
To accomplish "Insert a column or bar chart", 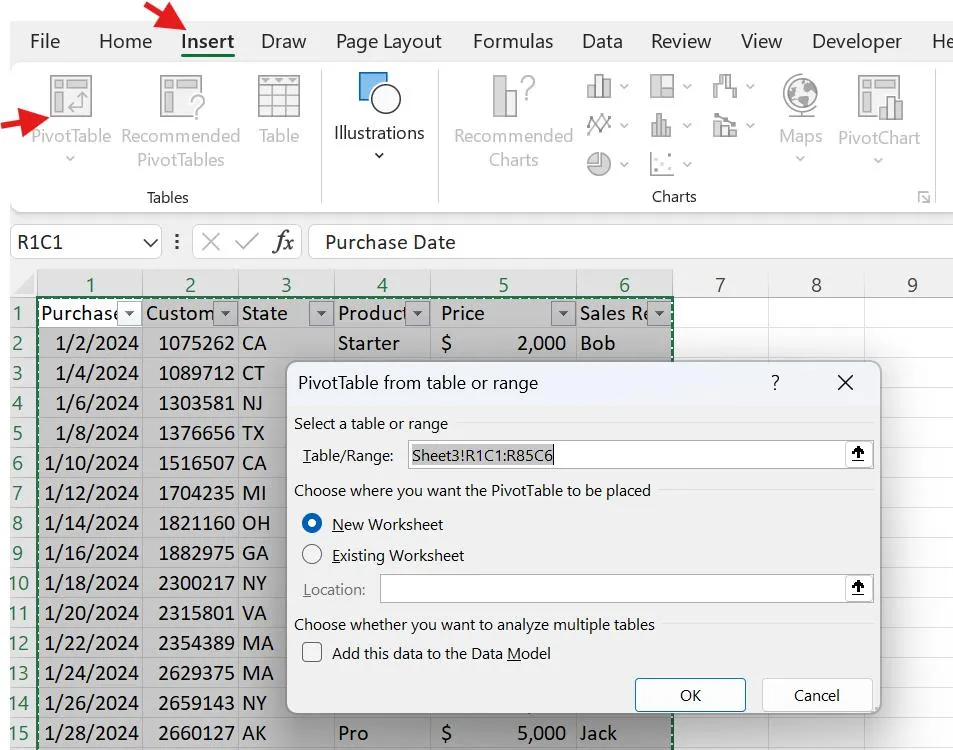I will coord(599,86).
